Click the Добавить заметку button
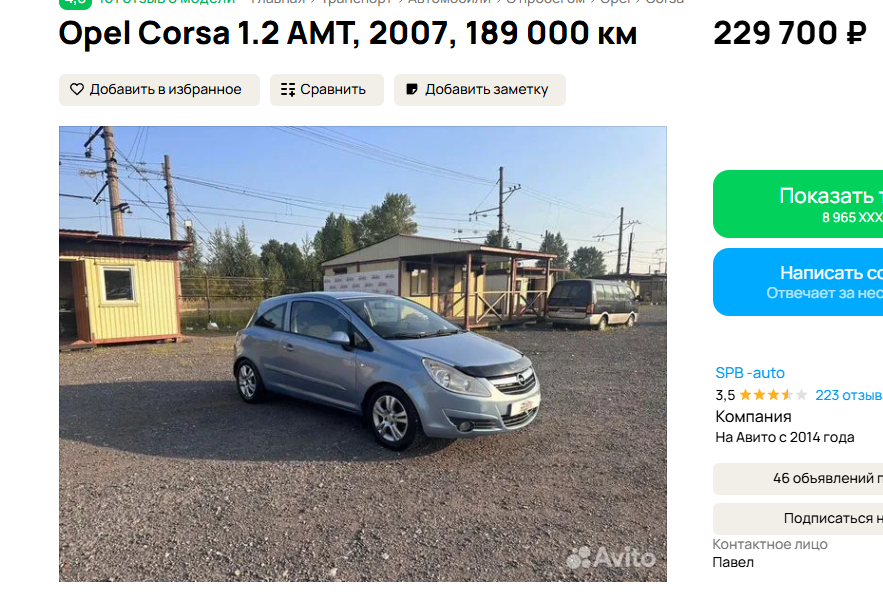 tap(480, 90)
